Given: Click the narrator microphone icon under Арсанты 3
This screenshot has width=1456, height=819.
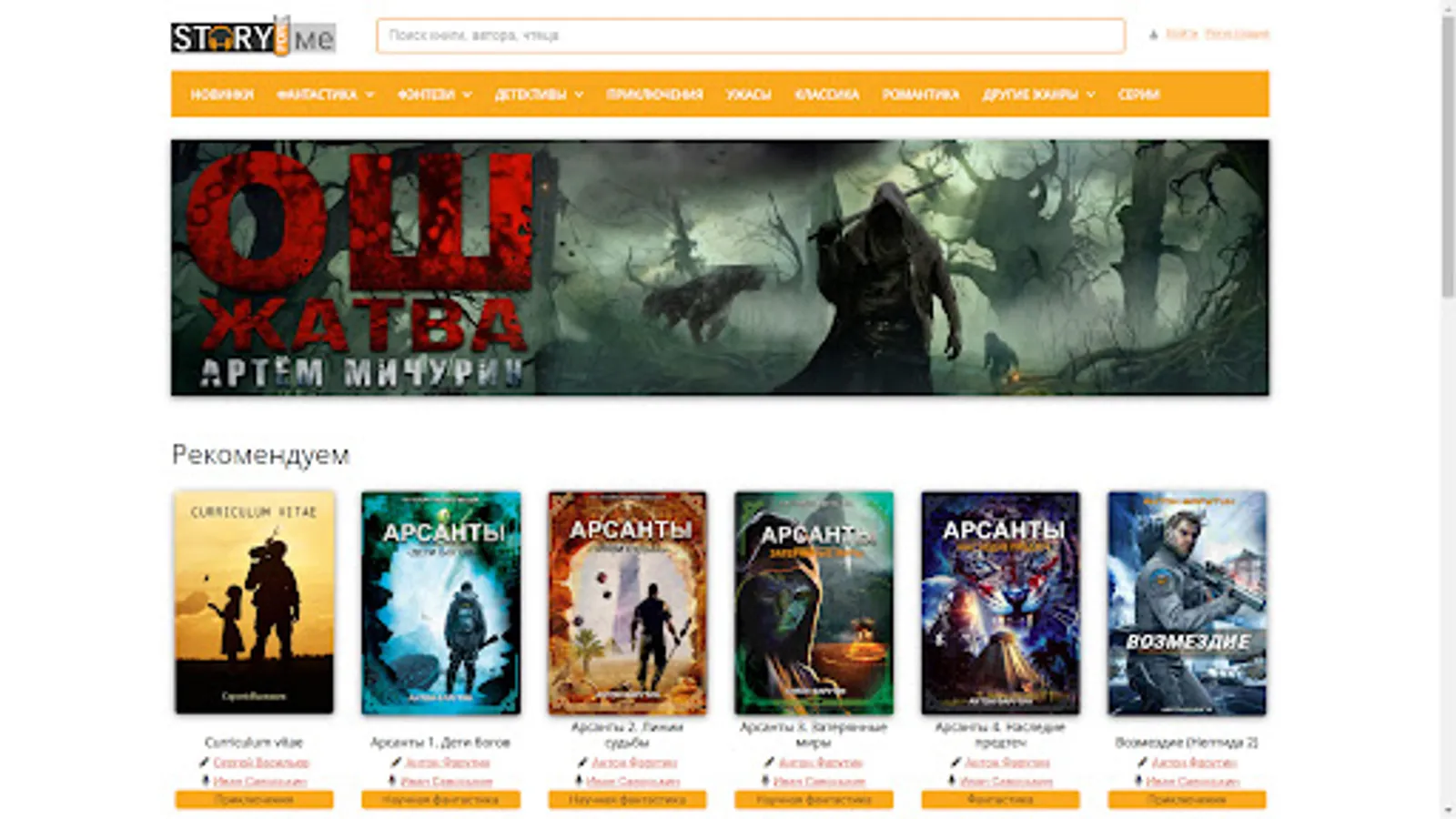Looking at the screenshot, I should [x=765, y=782].
